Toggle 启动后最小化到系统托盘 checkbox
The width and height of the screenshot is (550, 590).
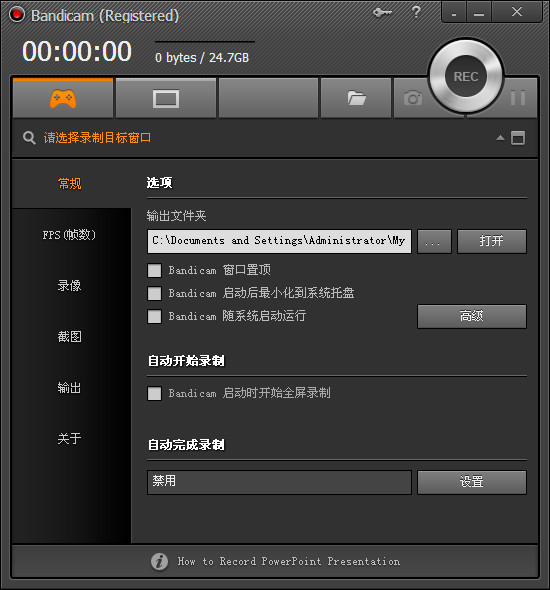(x=154, y=293)
